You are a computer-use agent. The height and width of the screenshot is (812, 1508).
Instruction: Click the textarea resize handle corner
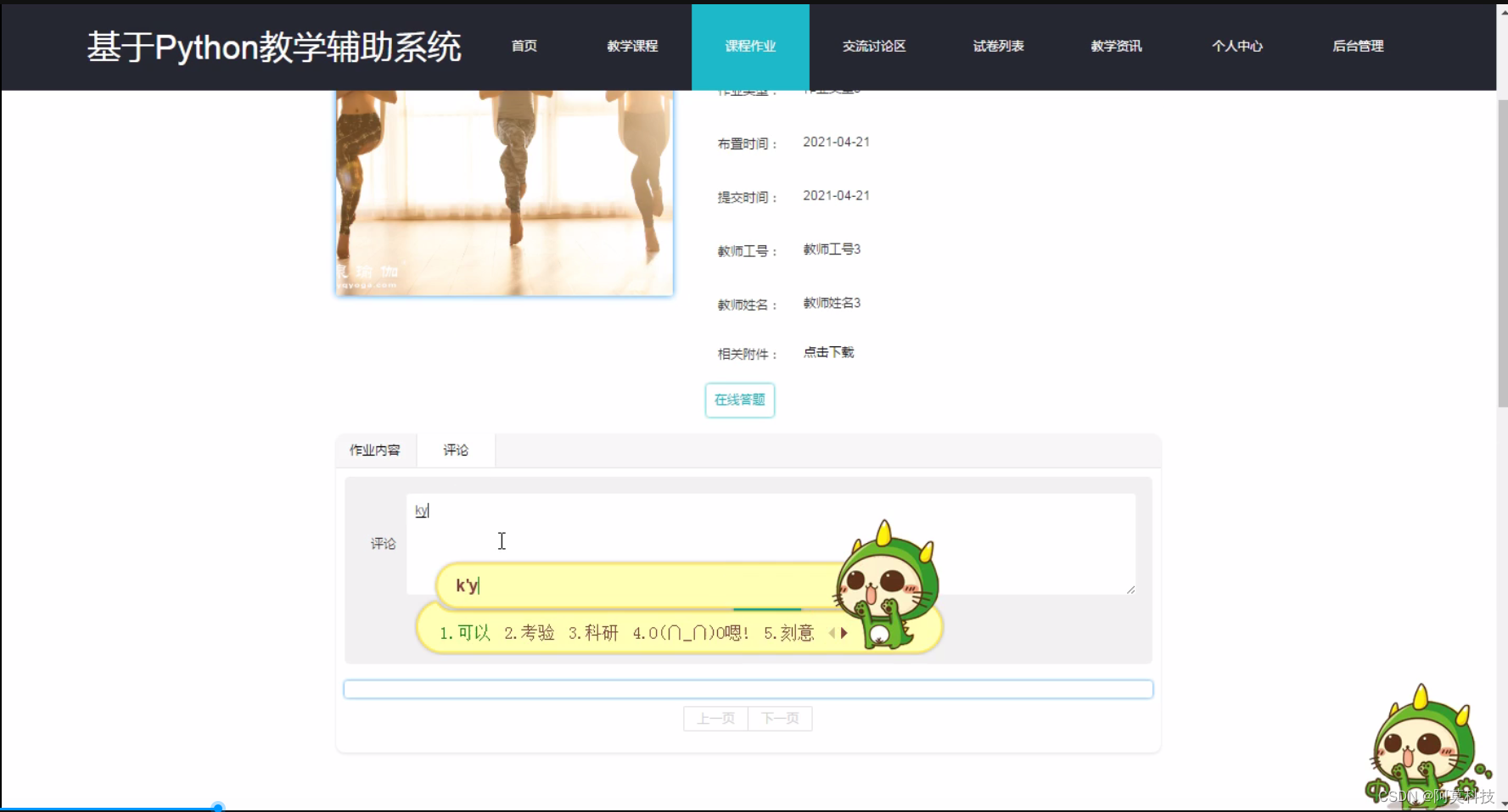[x=1130, y=588]
